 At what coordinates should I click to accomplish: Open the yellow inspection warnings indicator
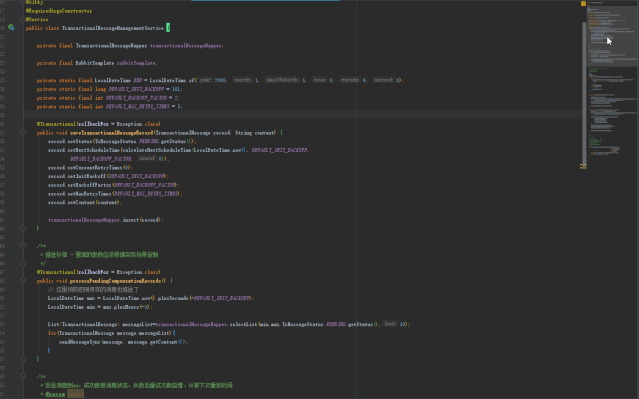pyautogui.click(x=583, y=3)
